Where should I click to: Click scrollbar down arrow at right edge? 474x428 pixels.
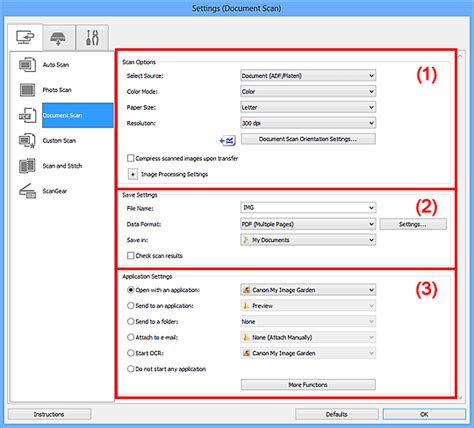[460, 397]
